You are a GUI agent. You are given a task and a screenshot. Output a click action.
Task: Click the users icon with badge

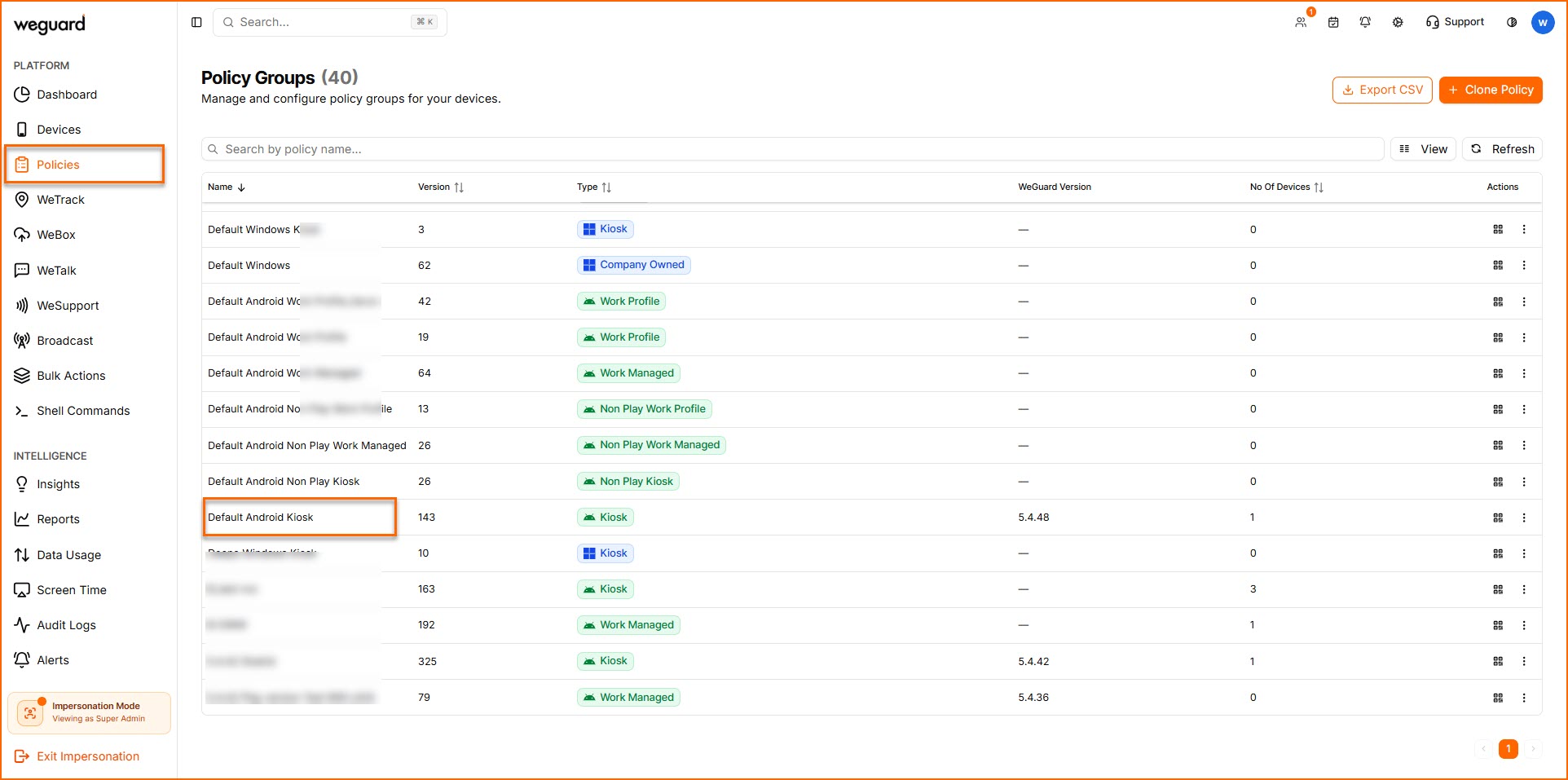(x=1301, y=22)
